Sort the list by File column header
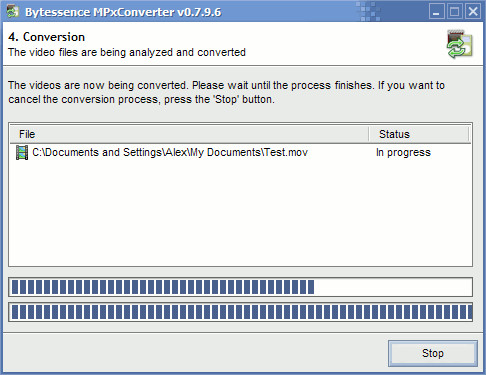The image size is (486, 375). click(189, 134)
